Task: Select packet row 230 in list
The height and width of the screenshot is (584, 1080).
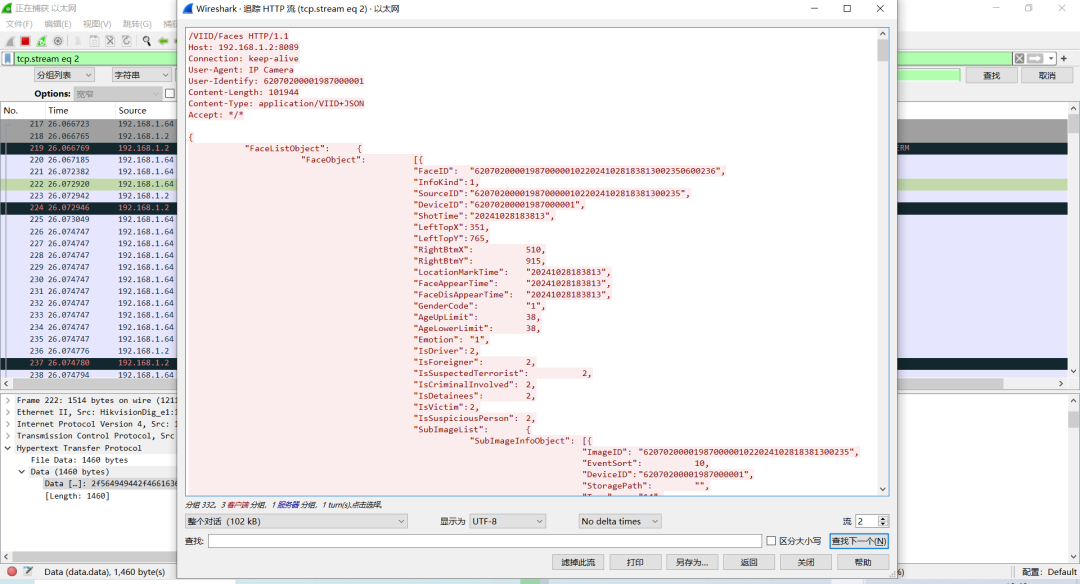Action: coord(88,280)
